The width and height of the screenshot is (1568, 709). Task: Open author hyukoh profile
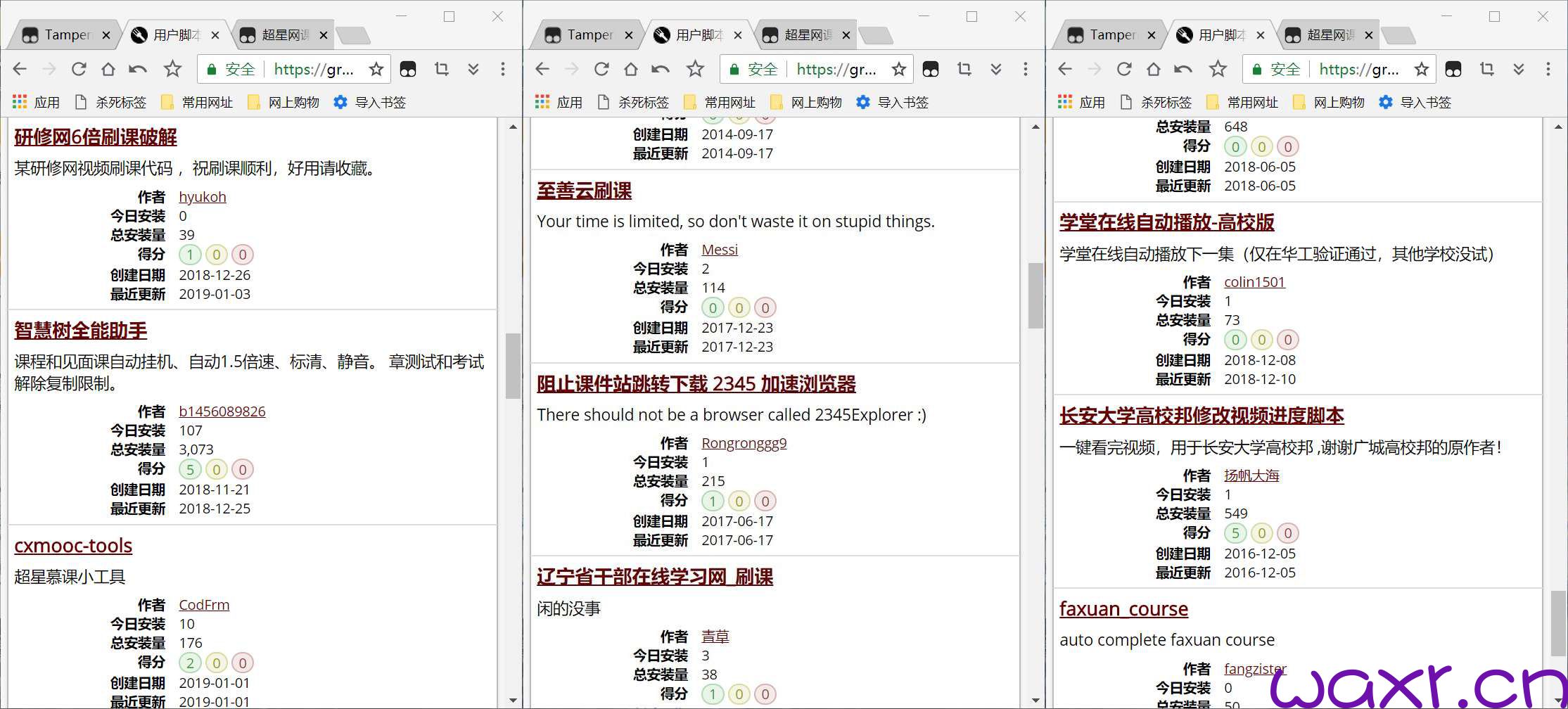tap(203, 197)
